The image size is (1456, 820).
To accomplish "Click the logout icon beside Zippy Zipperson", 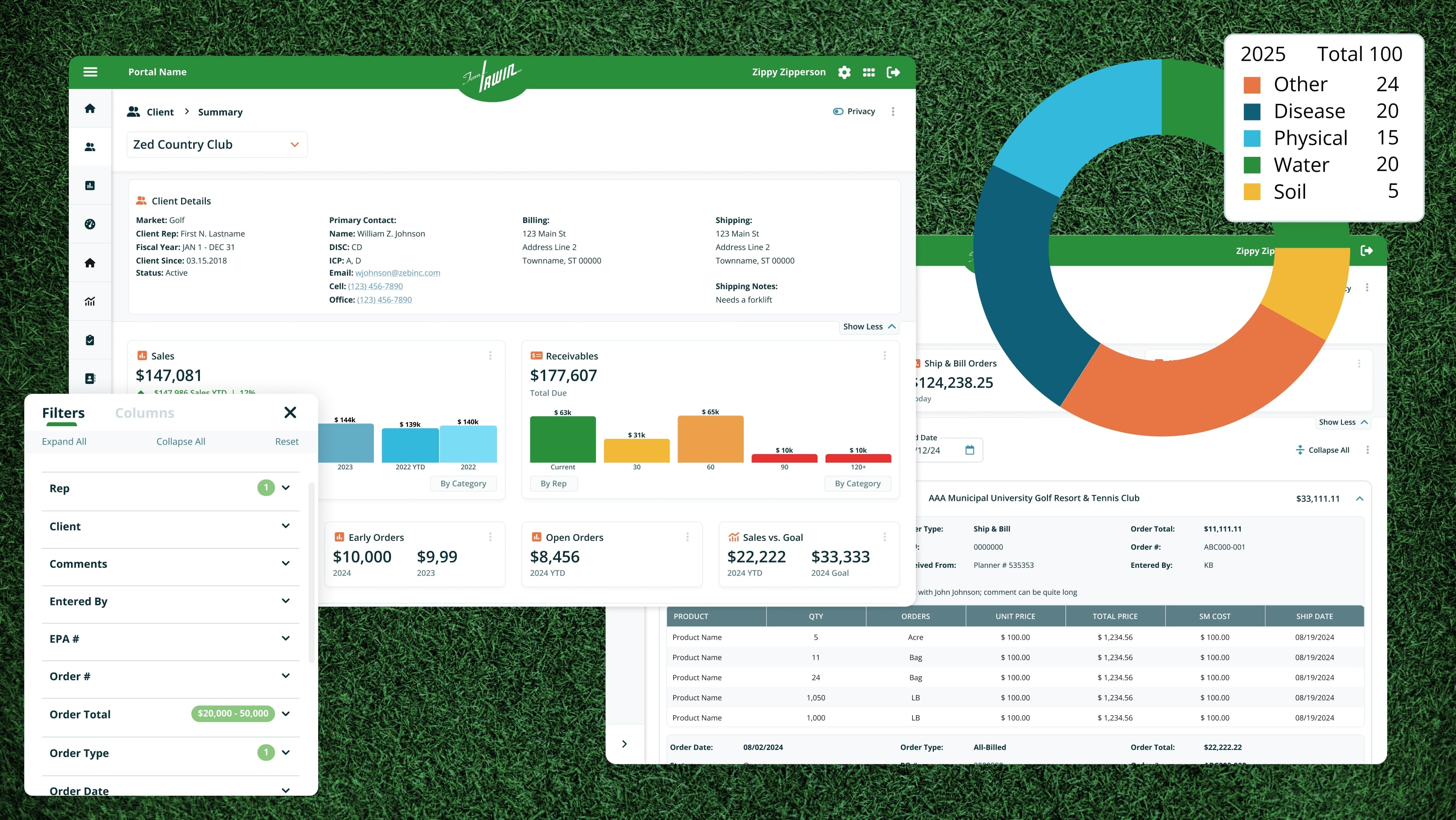I will pos(893,72).
